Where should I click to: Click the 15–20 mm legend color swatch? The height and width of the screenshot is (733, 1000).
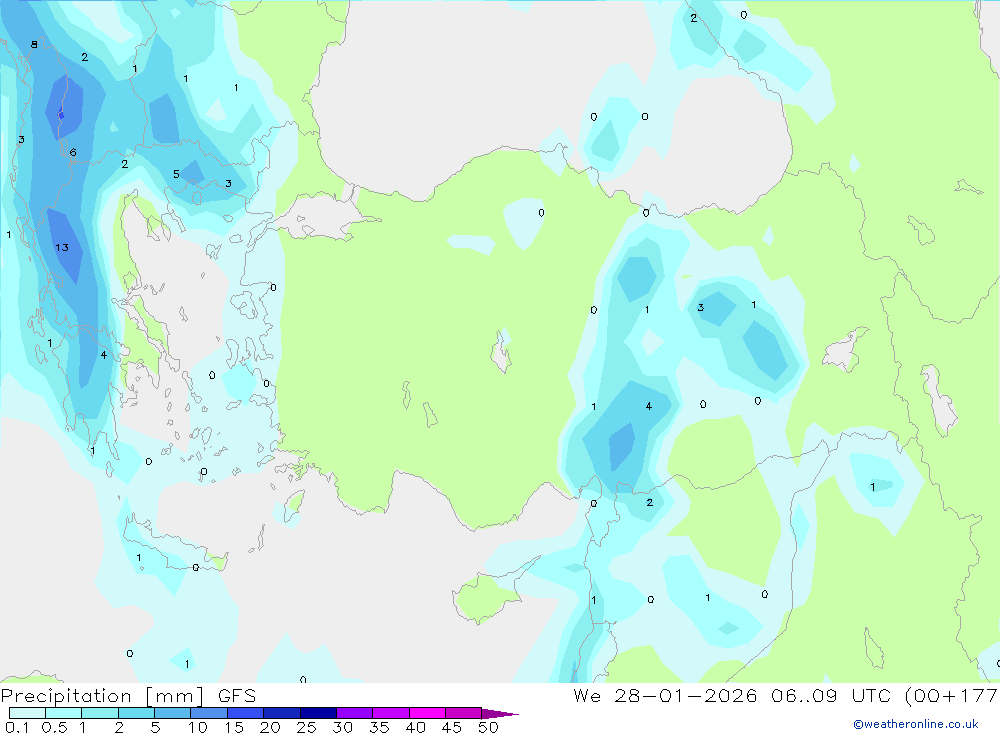245,713
